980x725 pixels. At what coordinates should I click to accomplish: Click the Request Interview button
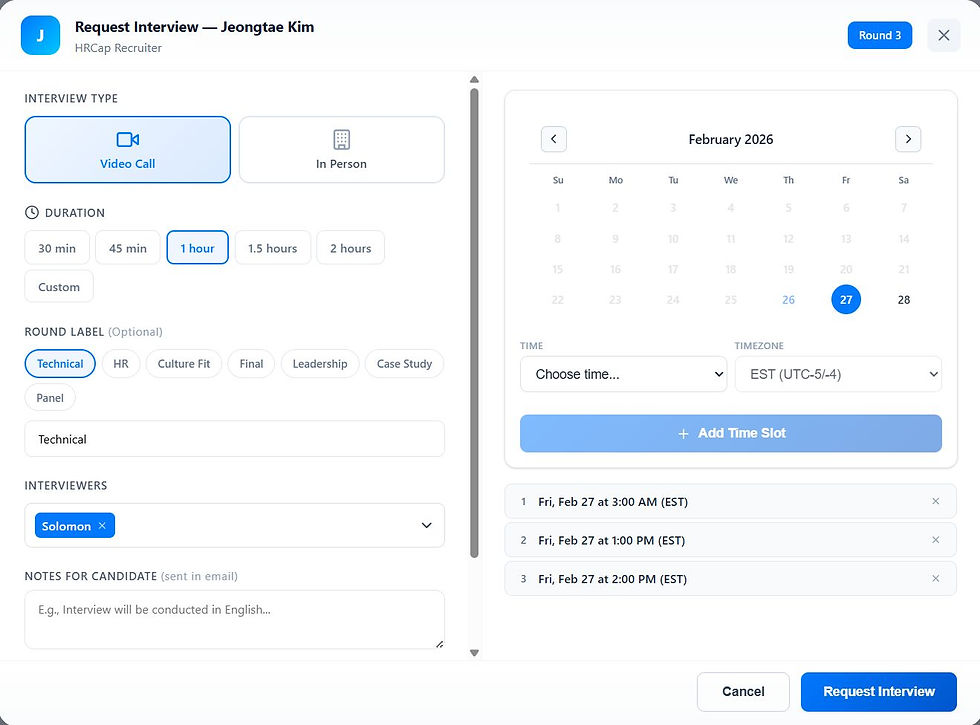[x=878, y=691]
